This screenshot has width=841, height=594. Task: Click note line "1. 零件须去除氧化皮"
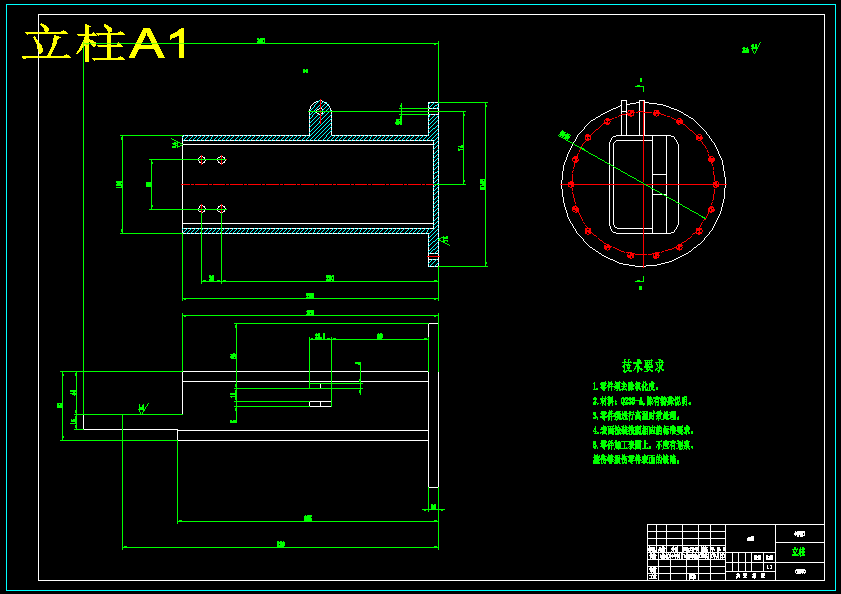tap(625, 386)
